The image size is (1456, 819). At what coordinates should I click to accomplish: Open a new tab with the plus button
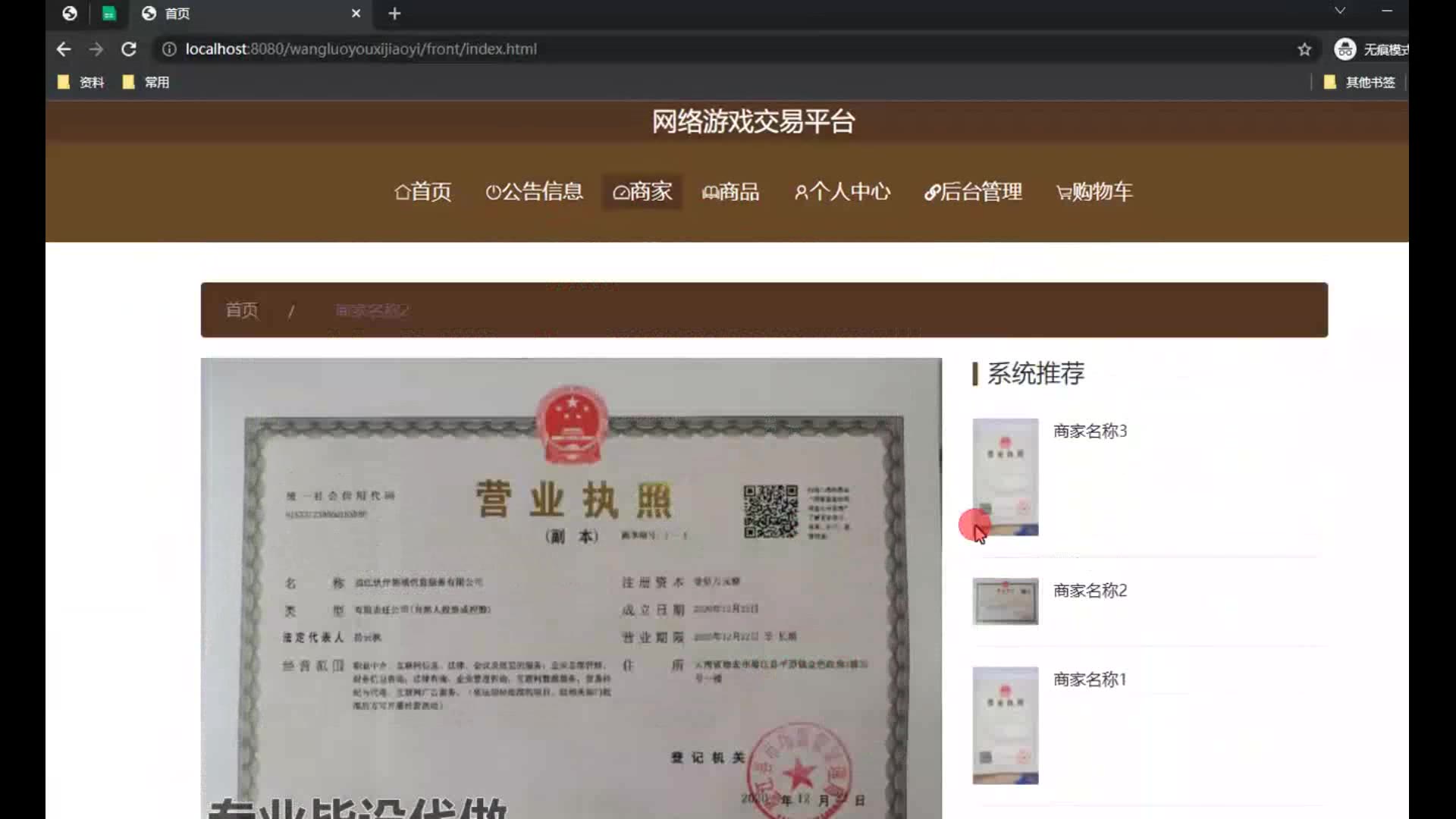tap(394, 14)
